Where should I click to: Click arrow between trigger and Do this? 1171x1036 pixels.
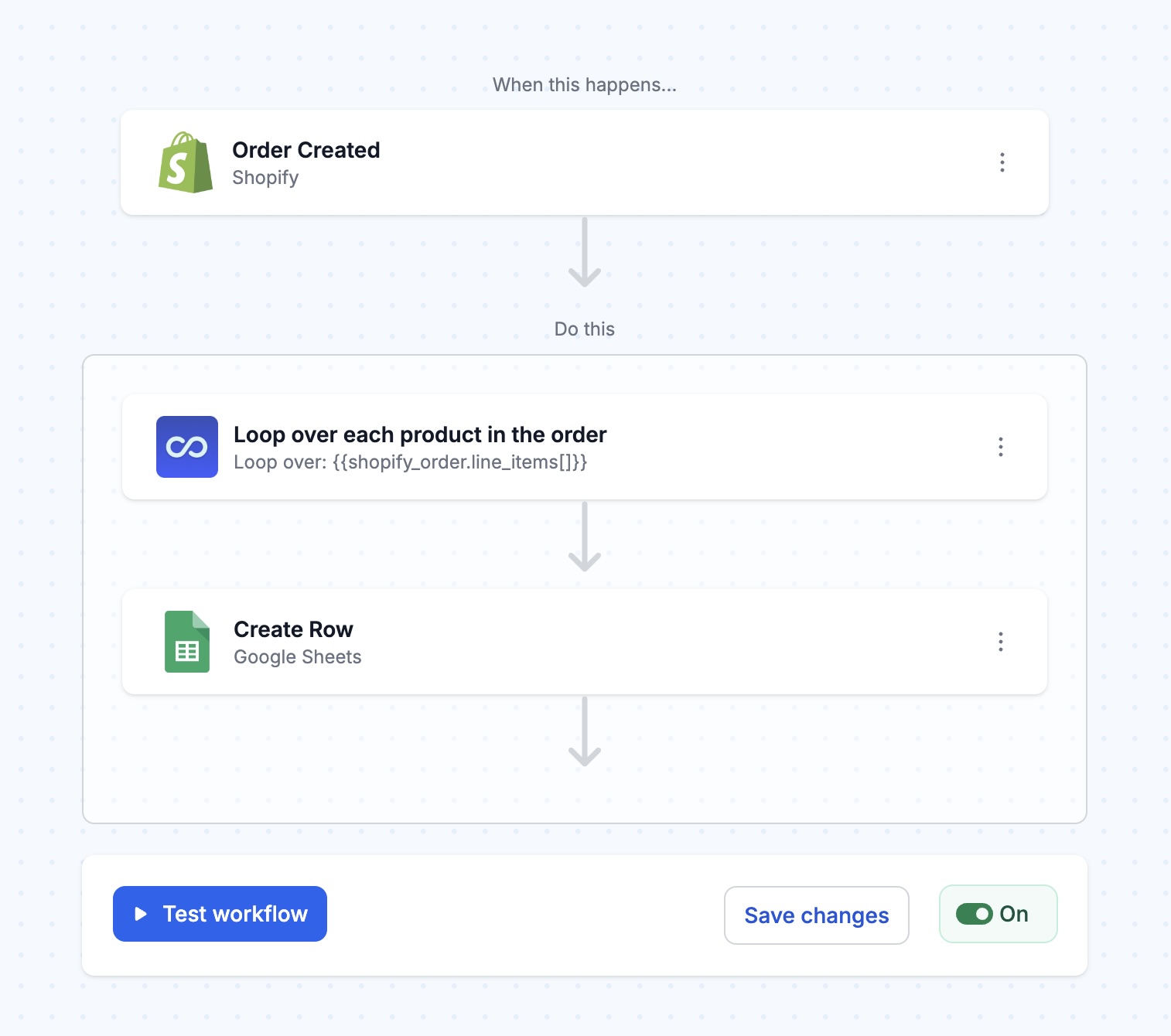coord(585,252)
